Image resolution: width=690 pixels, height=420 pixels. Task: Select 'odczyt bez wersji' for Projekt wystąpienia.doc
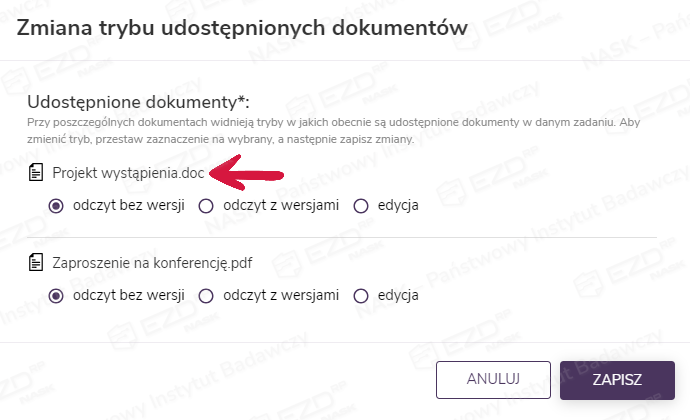coord(56,206)
